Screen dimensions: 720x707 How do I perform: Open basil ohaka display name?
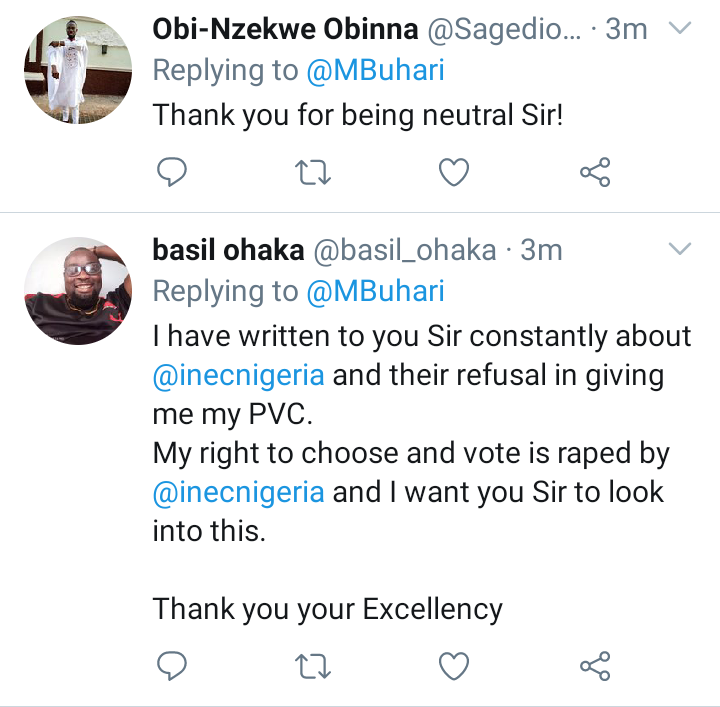pyautogui.click(x=228, y=250)
